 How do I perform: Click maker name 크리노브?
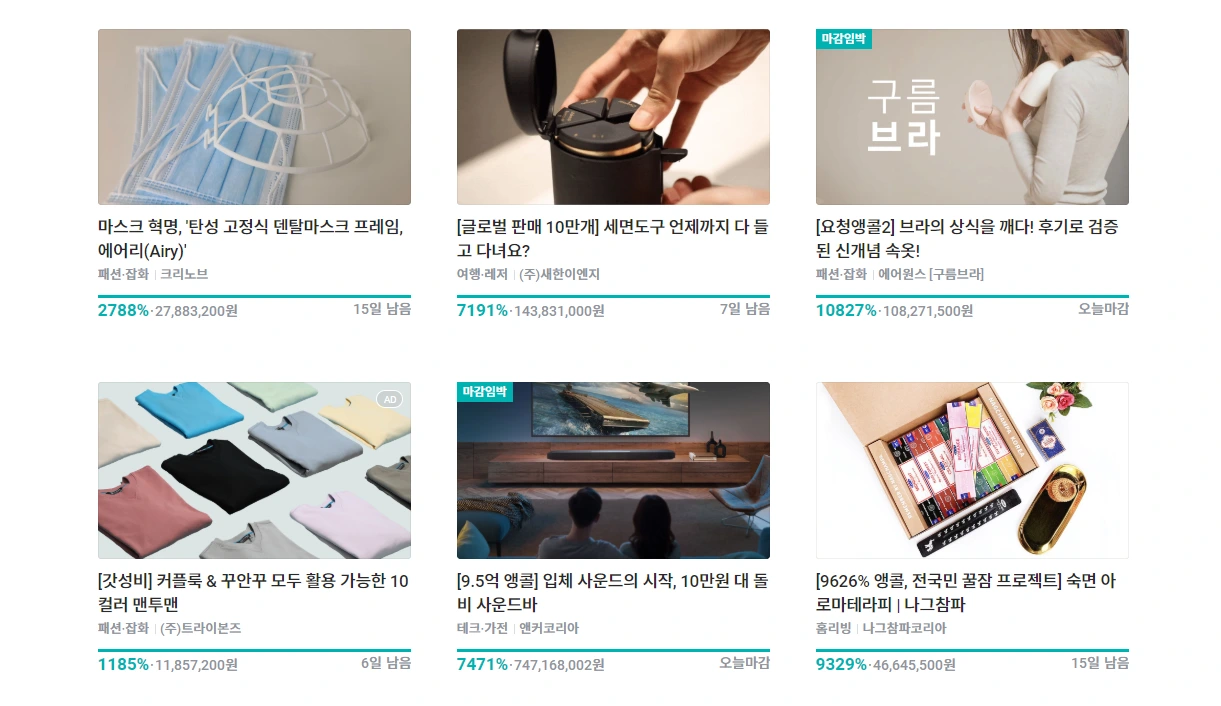pos(184,274)
